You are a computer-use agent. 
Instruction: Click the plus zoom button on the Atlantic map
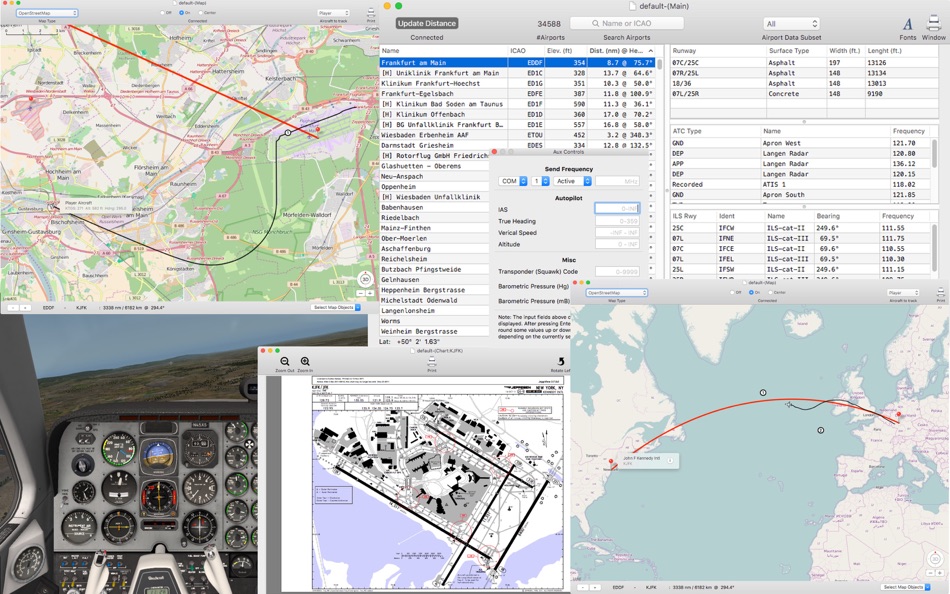click(940, 573)
